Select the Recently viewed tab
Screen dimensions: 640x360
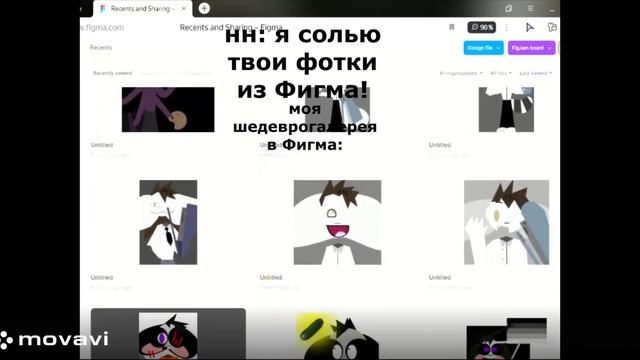click(112, 73)
